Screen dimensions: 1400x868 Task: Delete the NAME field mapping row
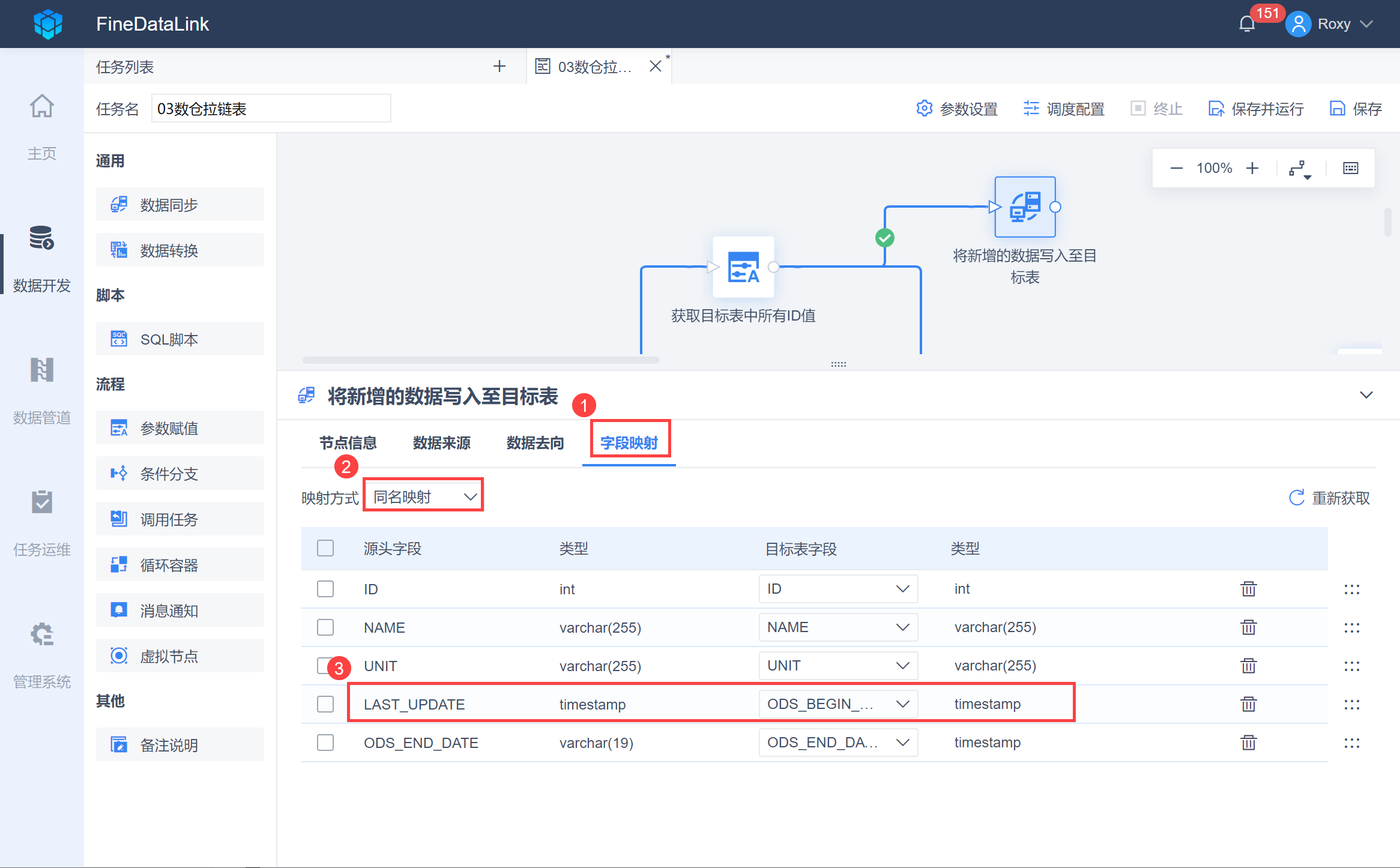(1248, 627)
